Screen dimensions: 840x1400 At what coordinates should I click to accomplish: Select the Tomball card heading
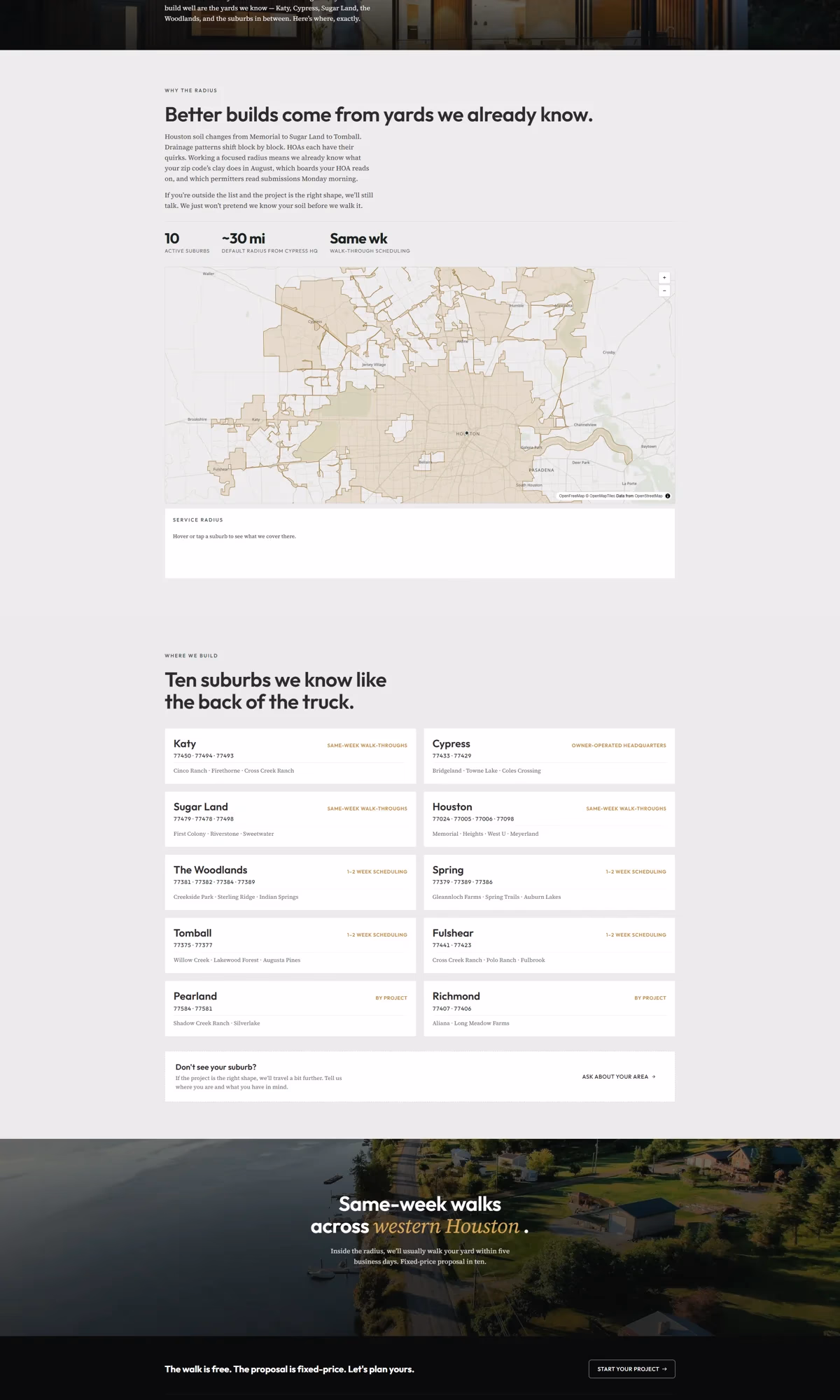[192, 933]
